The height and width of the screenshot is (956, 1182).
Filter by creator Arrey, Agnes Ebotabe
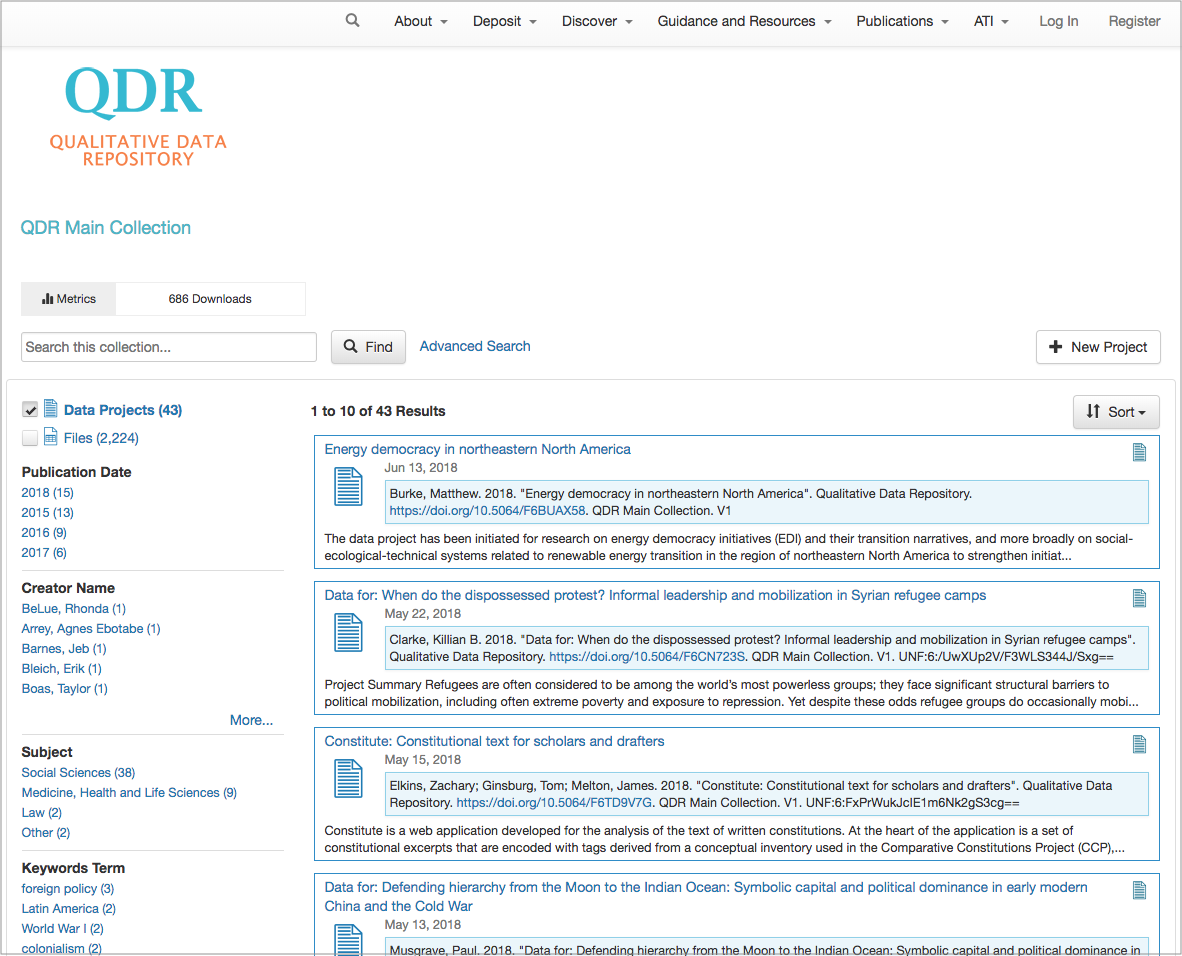91,629
